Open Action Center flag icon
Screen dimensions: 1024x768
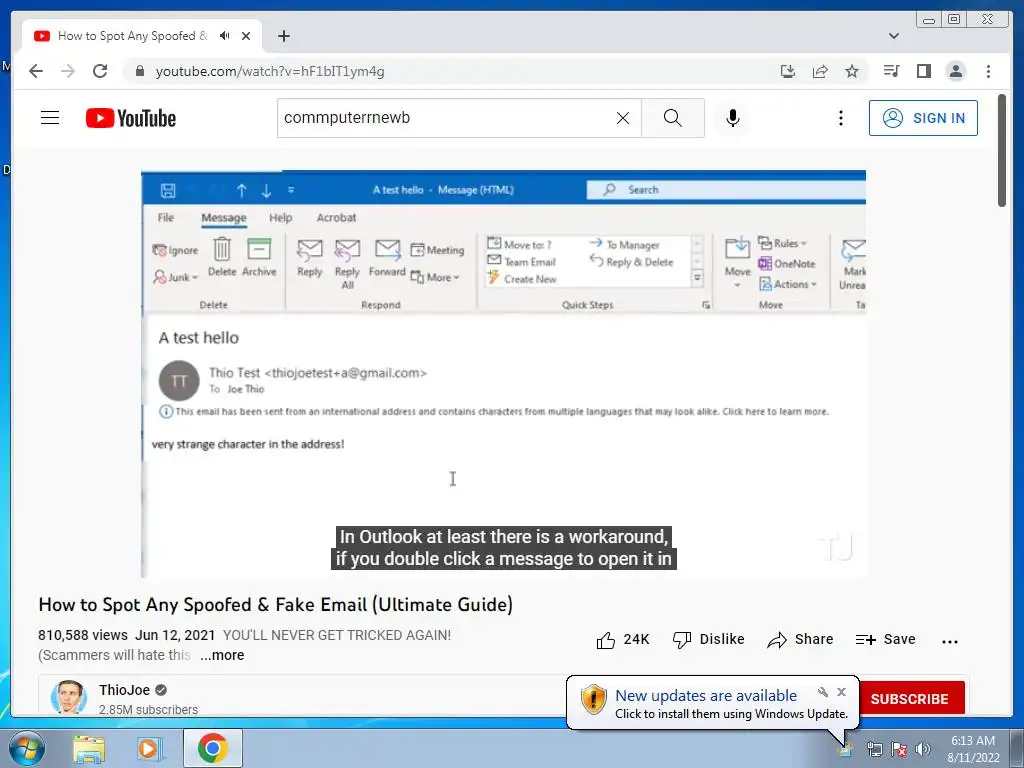click(x=899, y=749)
